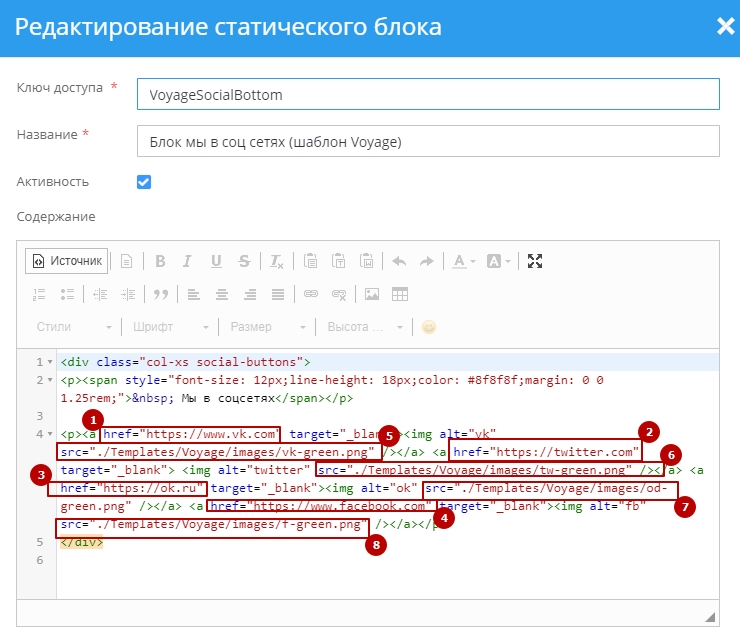740x637 pixels.
Task: Click the italic formatting icon
Action: (188, 262)
